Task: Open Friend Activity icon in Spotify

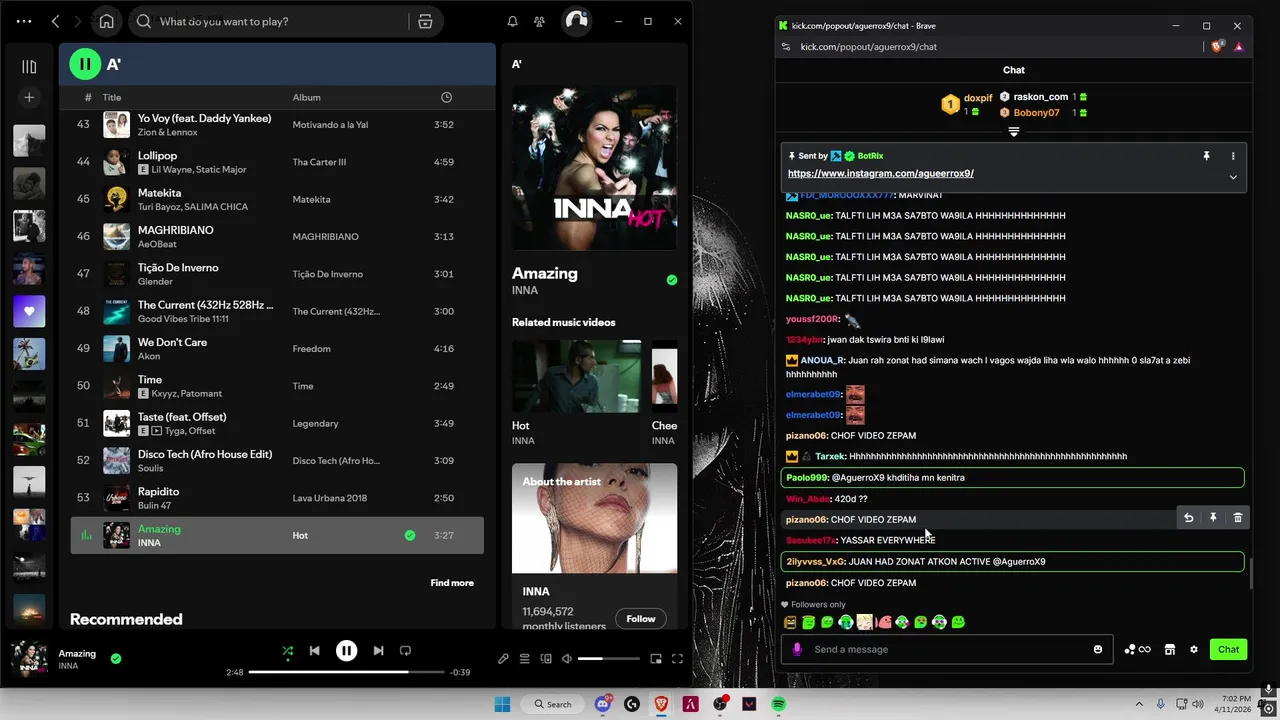Action: point(540,21)
